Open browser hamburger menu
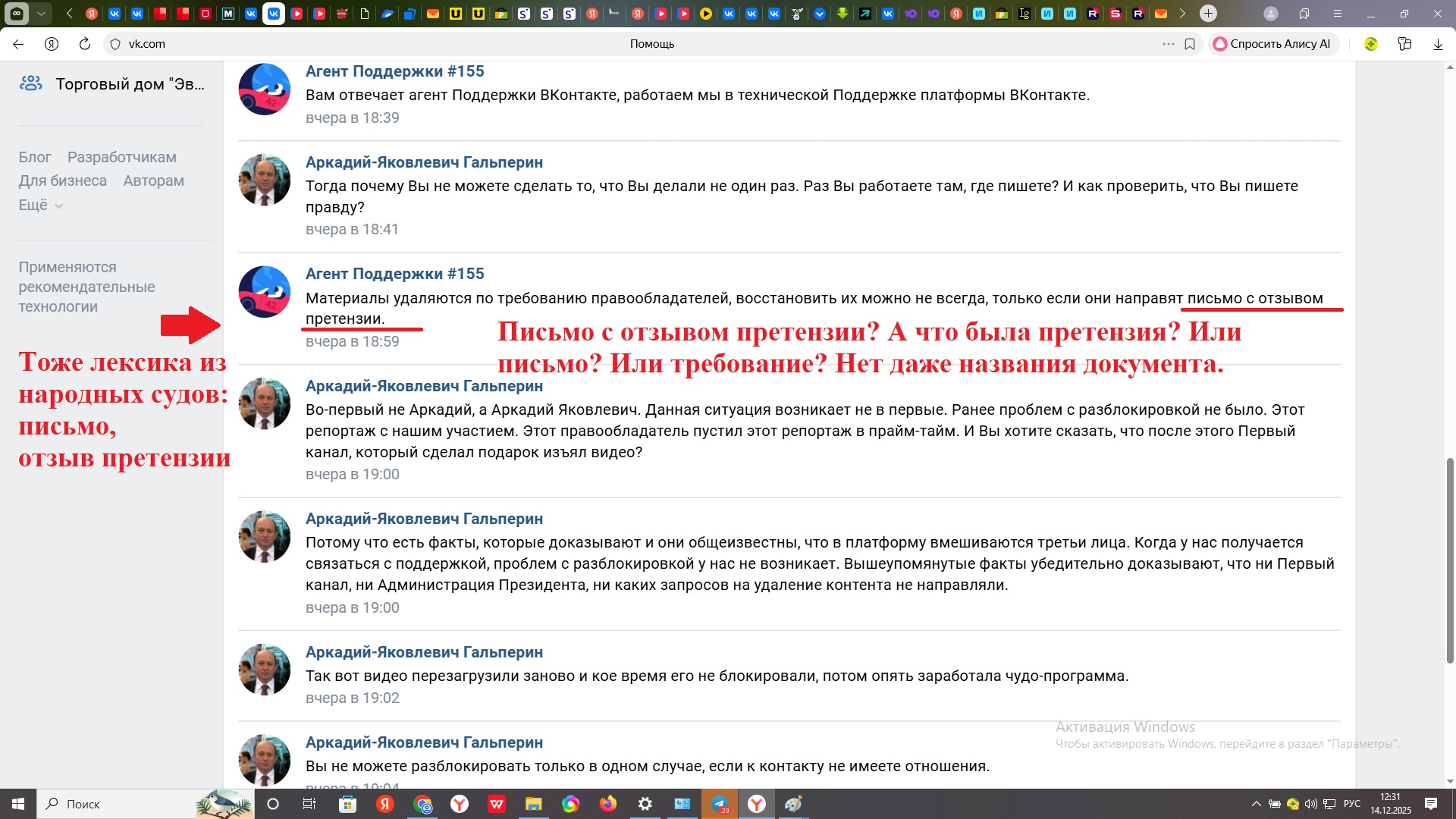This screenshot has height=819, width=1456. point(1338,14)
